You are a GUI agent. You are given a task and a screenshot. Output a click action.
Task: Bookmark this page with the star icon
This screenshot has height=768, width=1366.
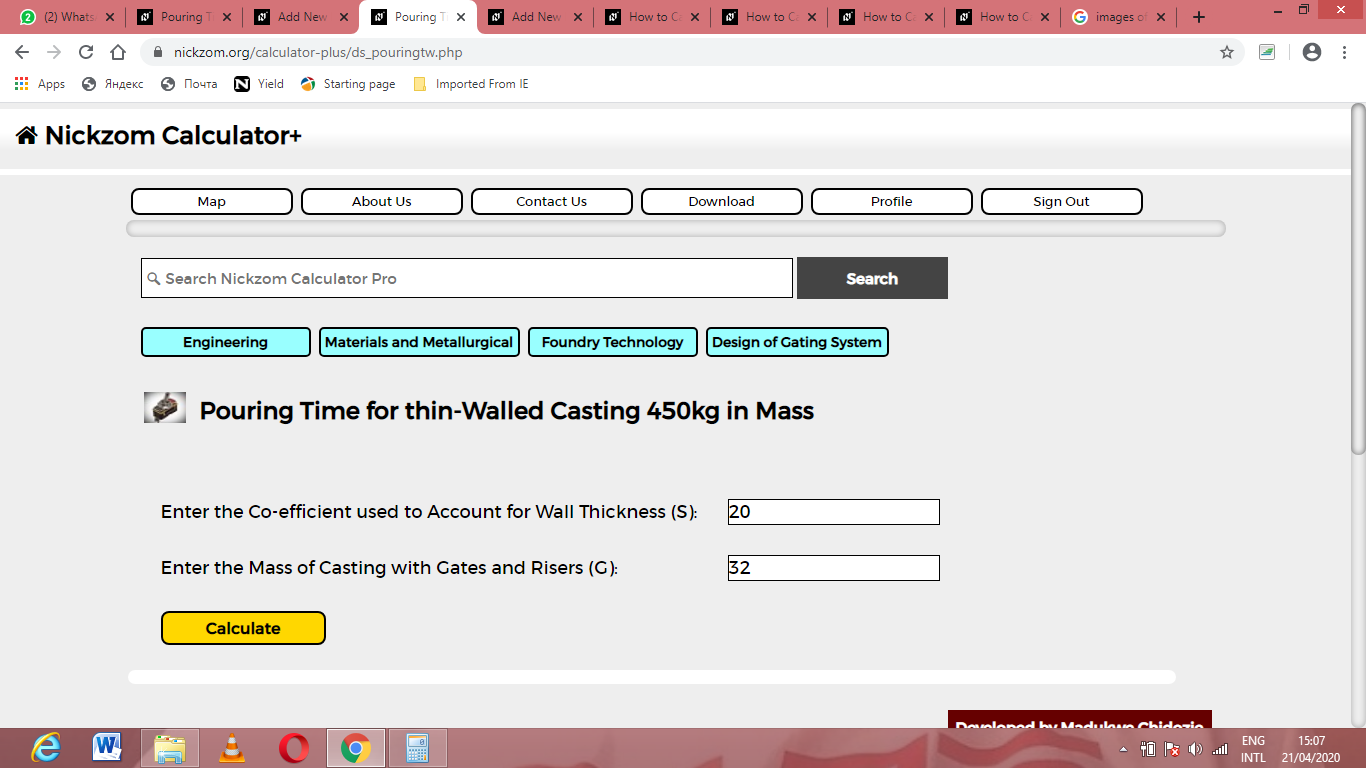pyautogui.click(x=1227, y=52)
